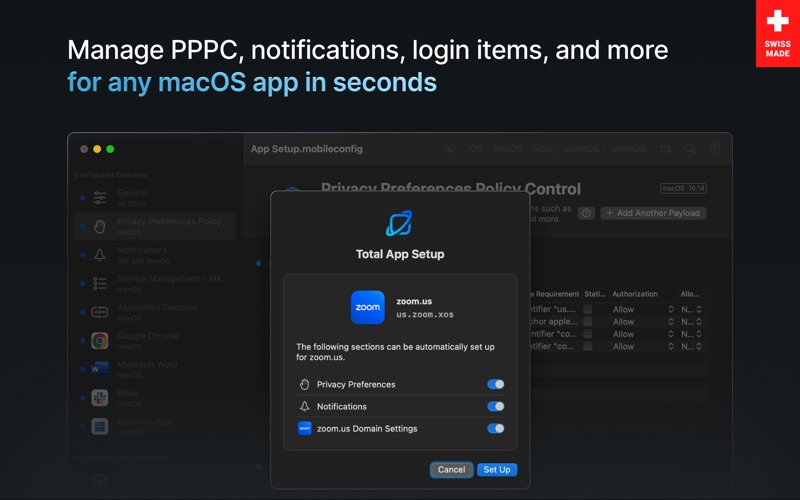Click the filter lines icon before iOS

449,149
